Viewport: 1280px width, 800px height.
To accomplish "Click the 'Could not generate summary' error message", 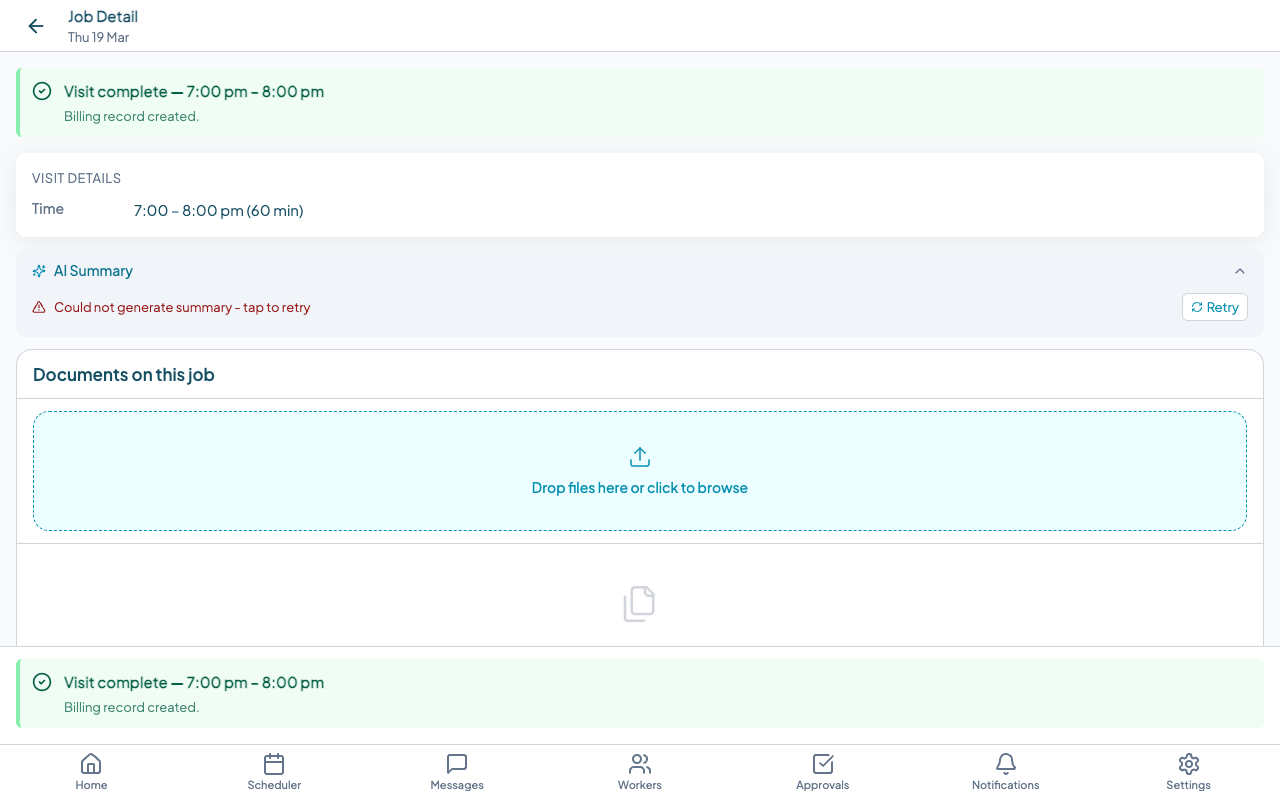I will 182,308.
